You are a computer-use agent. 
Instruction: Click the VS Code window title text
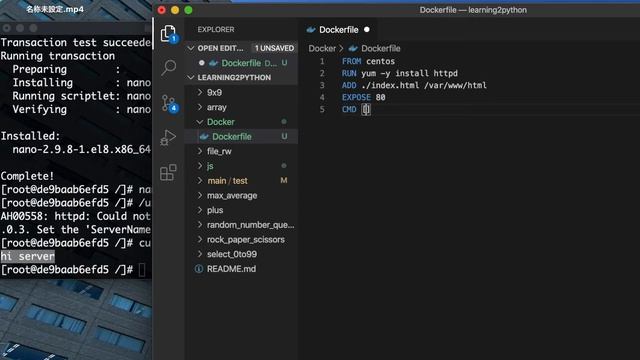point(473,10)
